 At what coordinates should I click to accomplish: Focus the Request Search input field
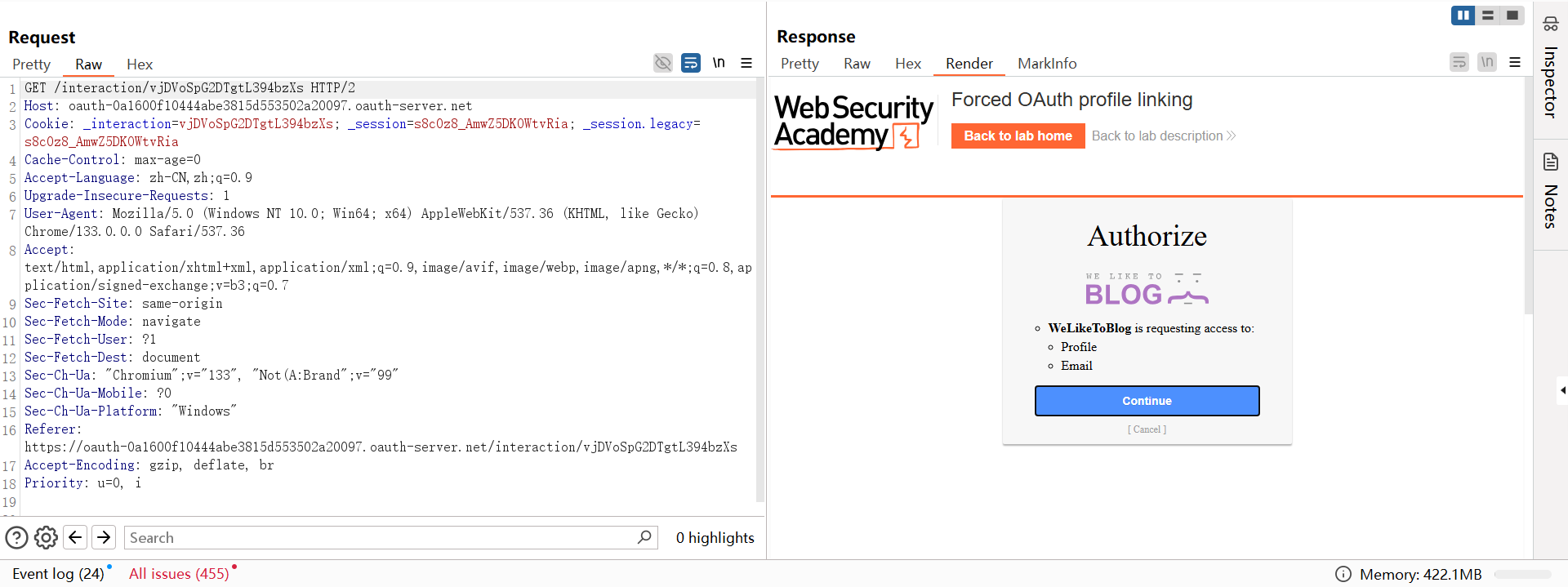(x=380, y=538)
